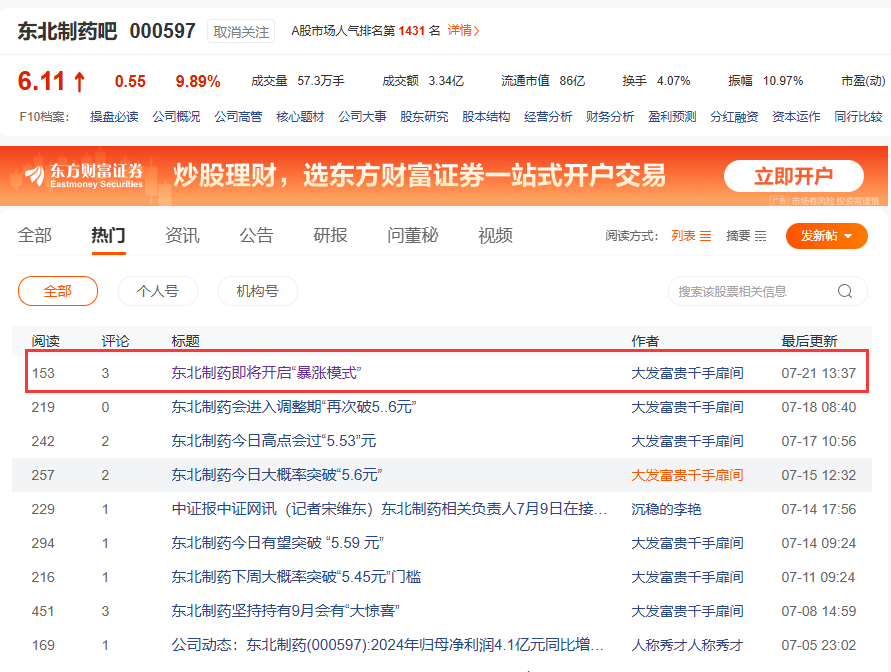891x672 pixels.
Task: Click author 大发富贵千手扉间 in 07-21 13:37 row
Action: pyautogui.click(x=687, y=373)
